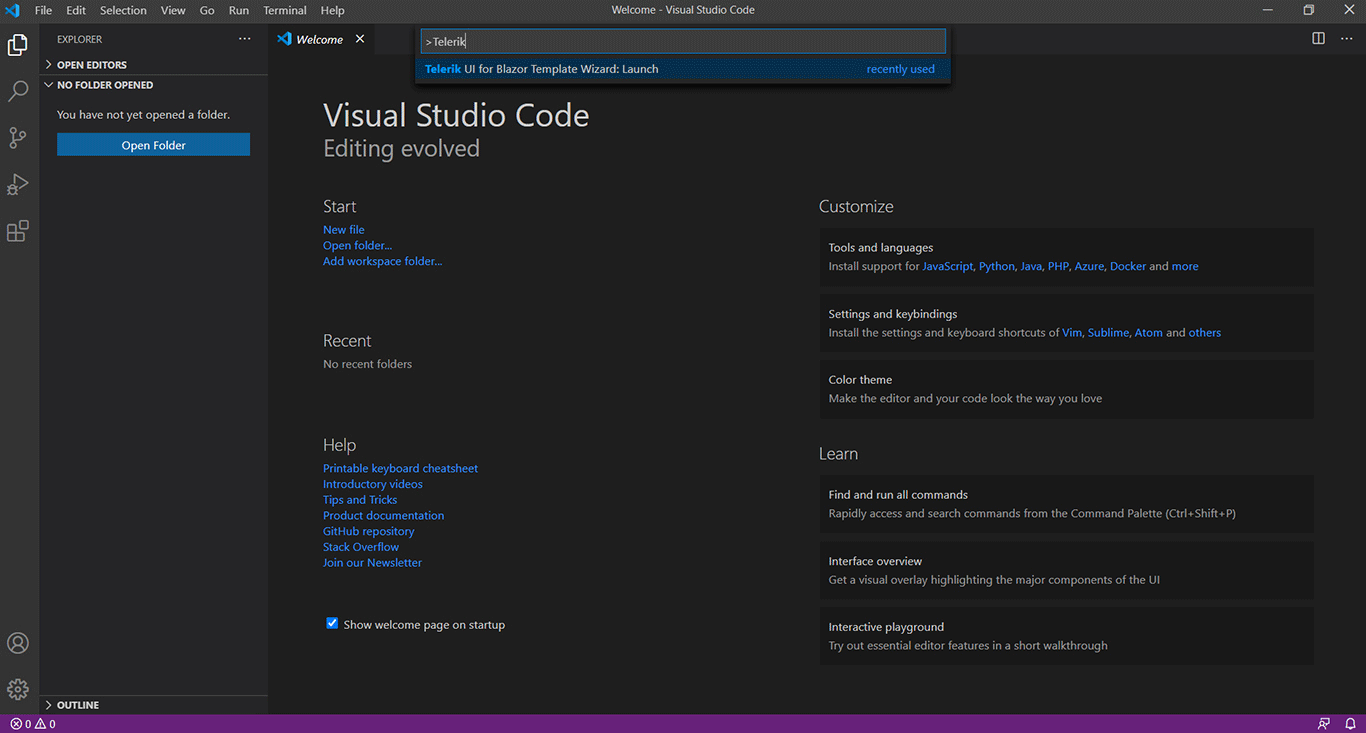Viewport: 1366px width, 733px height.
Task: Open the Selection menu
Action: click(123, 10)
